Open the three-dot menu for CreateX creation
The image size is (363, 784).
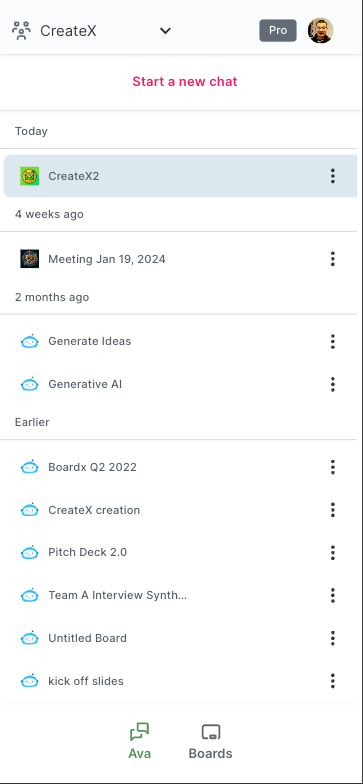pyautogui.click(x=332, y=510)
